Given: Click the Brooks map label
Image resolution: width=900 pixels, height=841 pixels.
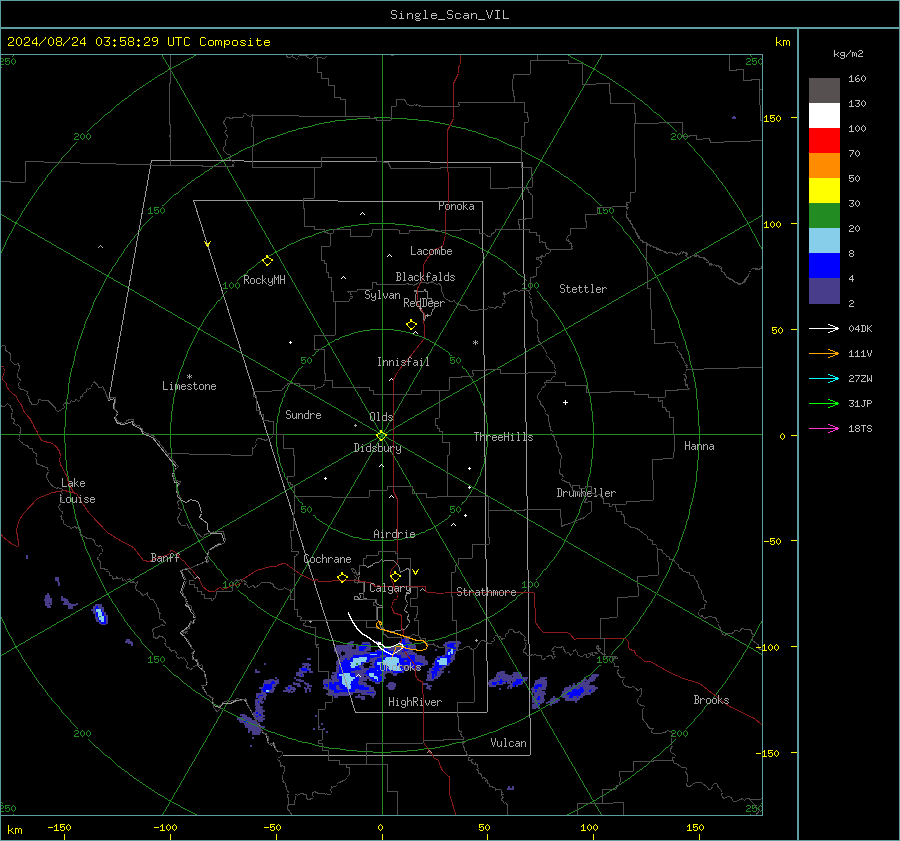Looking at the screenshot, I should point(711,700).
